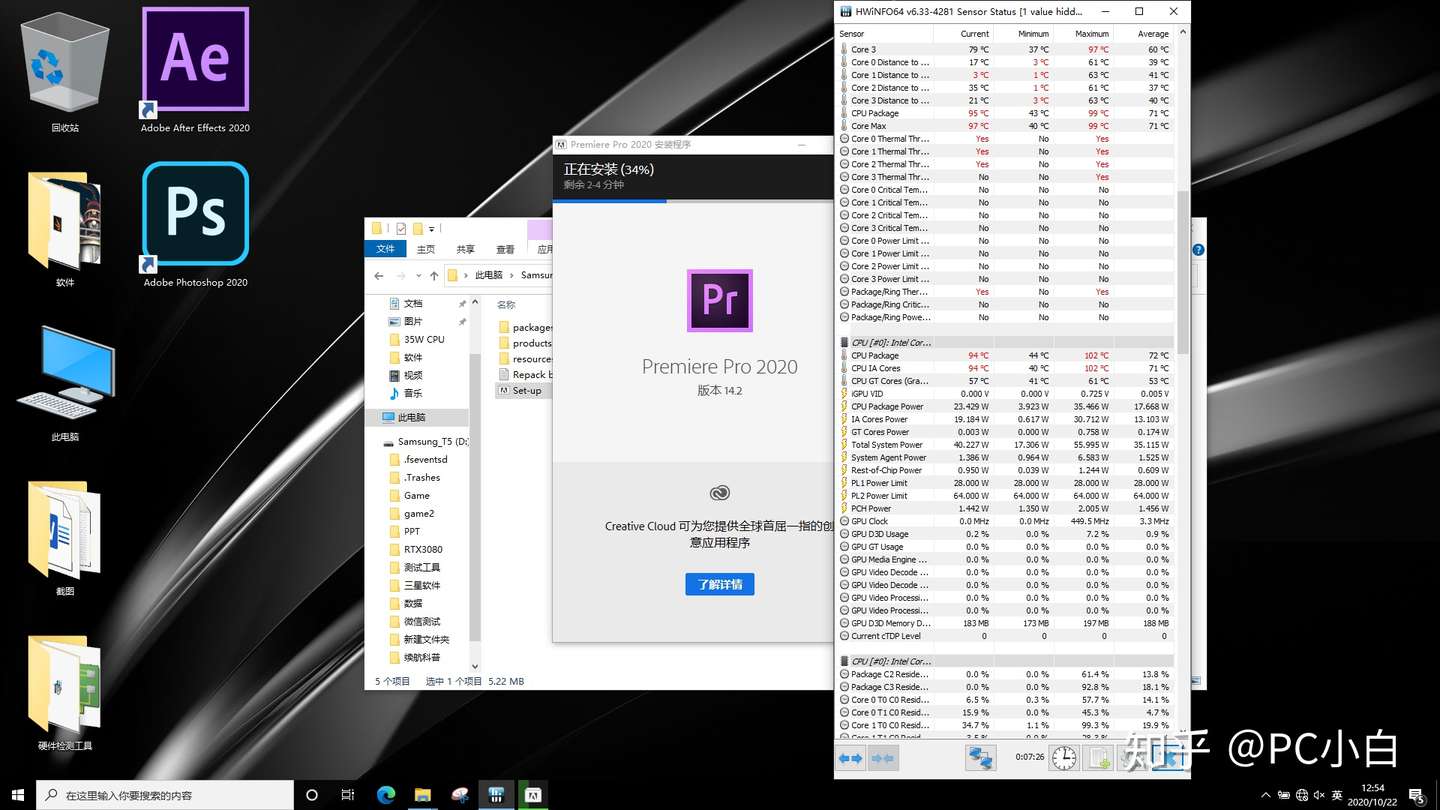Viewport: 1440px width, 810px height.
Task: Click the Explorer back arrow
Action: 379,275
